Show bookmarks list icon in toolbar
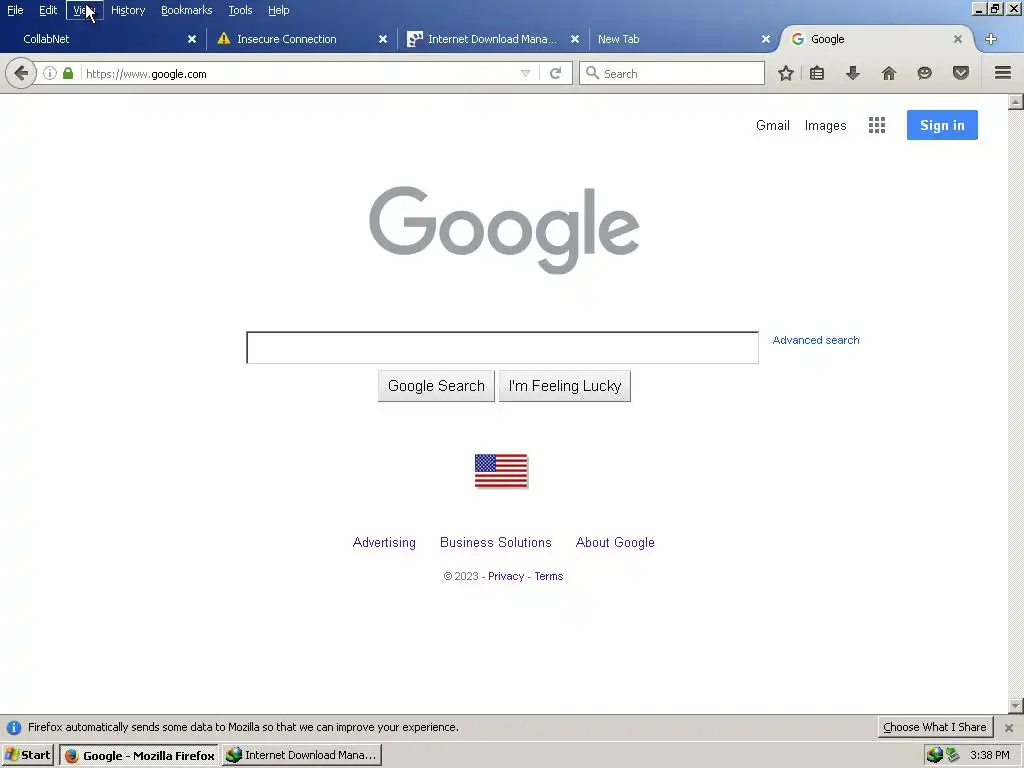Viewport: 1024px width, 768px height. (x=817, y=73)
